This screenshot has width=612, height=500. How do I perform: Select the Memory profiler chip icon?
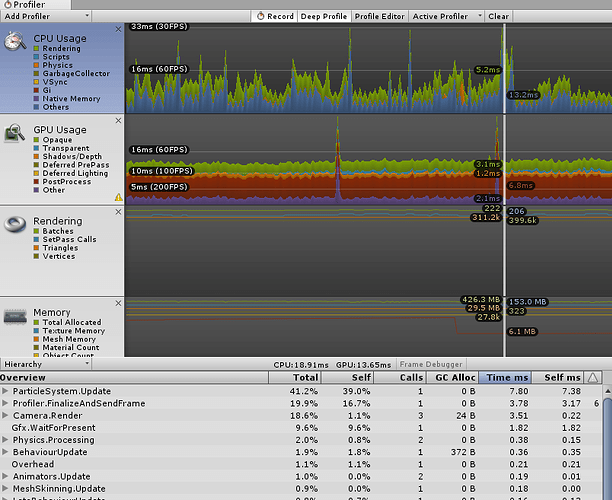[x=15, y=316]
